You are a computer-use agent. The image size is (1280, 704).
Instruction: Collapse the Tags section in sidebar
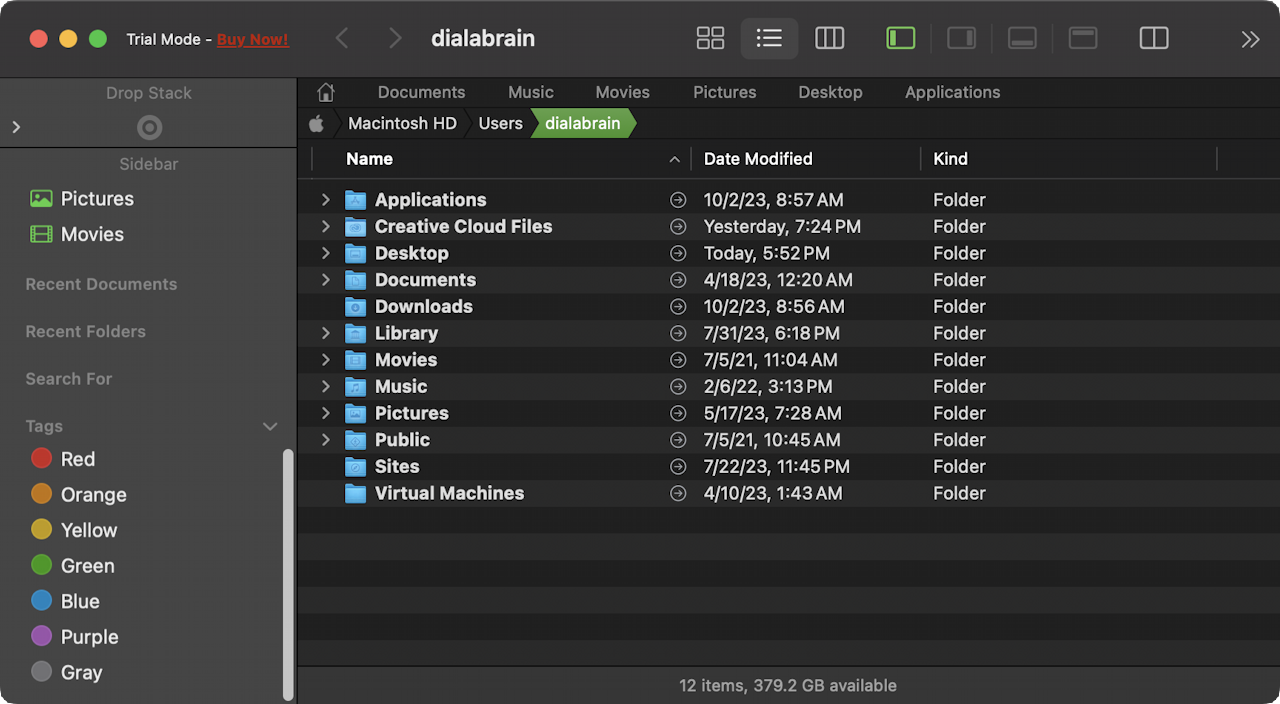[x=269, y=427]
